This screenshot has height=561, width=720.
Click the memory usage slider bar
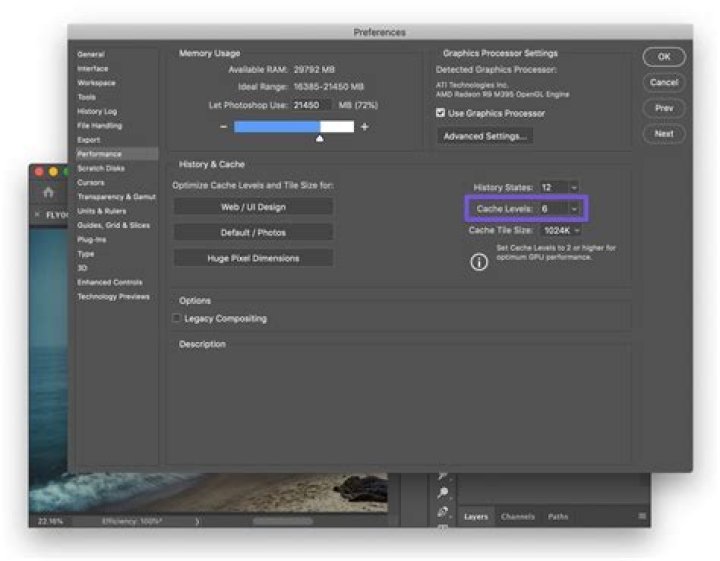[294, 126]
